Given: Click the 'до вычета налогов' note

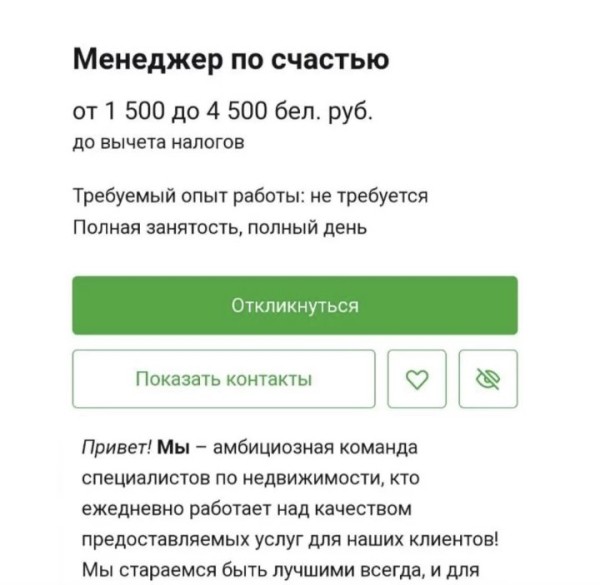Looking at the screenshot, I should click(x=158, y=143).
